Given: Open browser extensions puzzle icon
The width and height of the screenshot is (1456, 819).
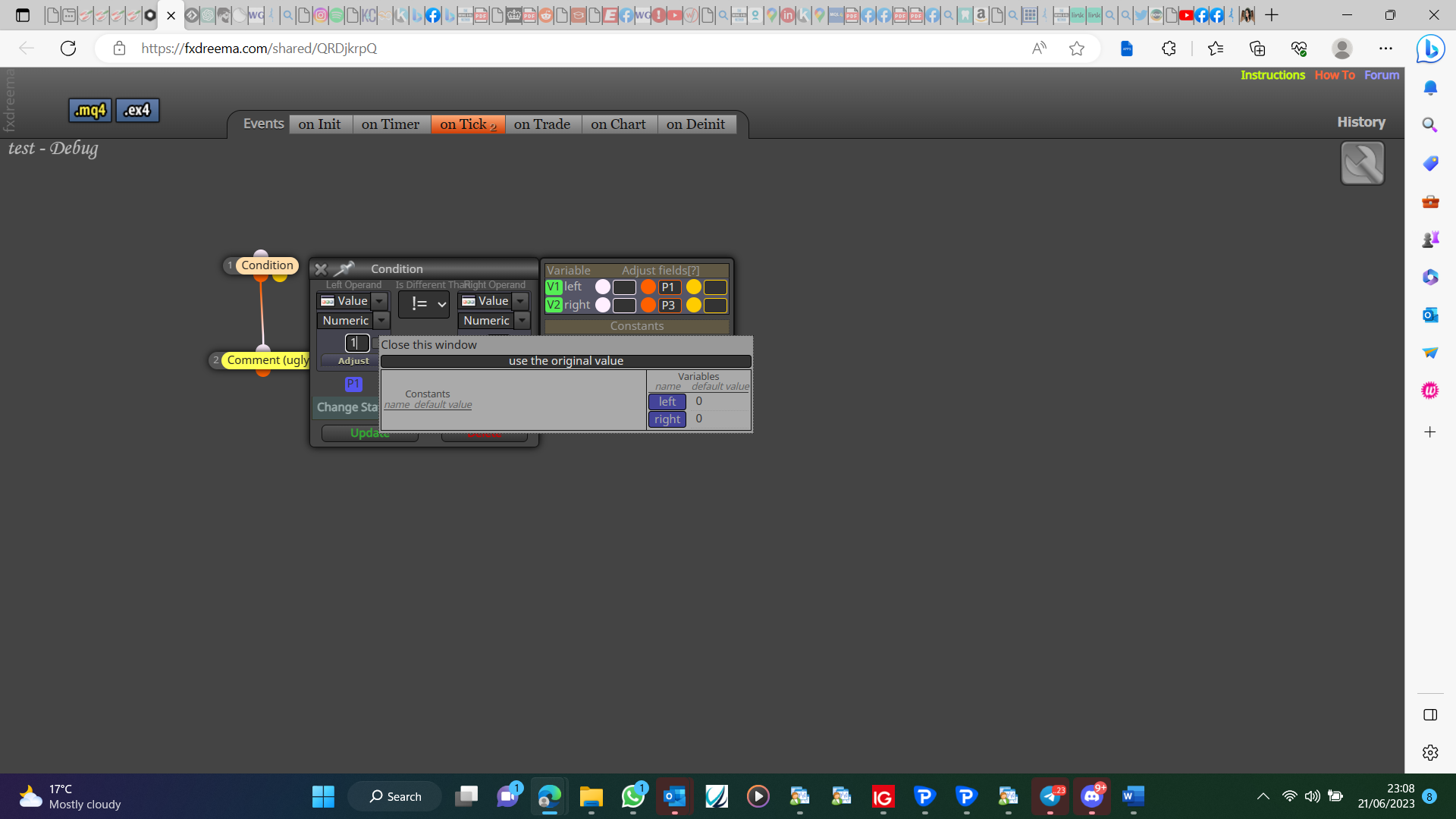Looking at the screenshot, I should [x=1169, y=49].
